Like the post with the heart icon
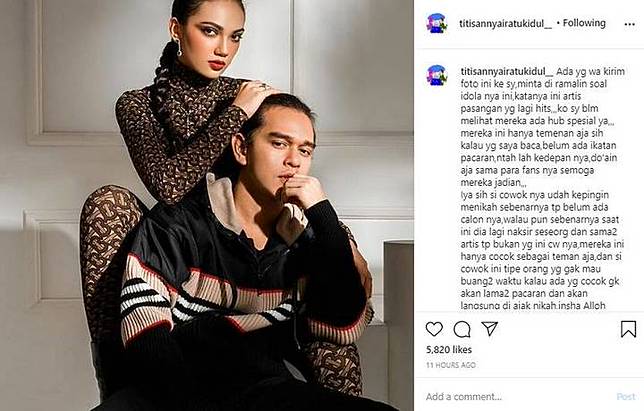The width and height of the screenshot is (644, 411). point(434,329)
